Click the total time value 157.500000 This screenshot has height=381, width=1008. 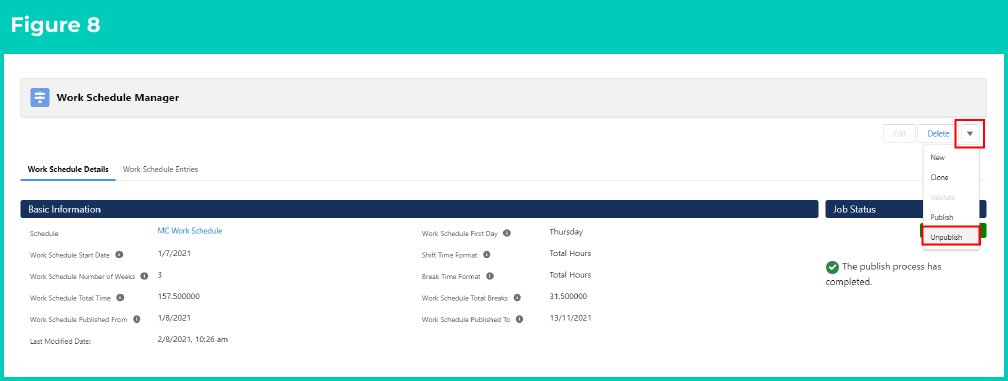[178, 296]
